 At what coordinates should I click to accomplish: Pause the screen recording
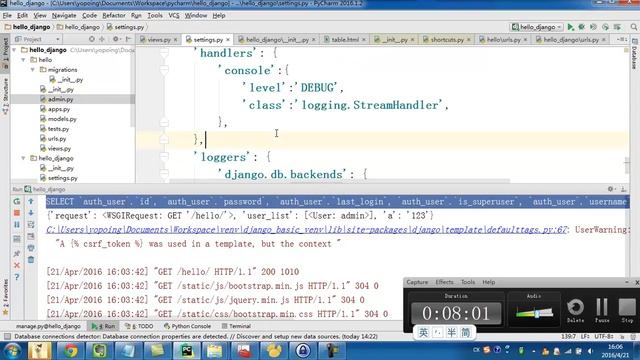602,310
